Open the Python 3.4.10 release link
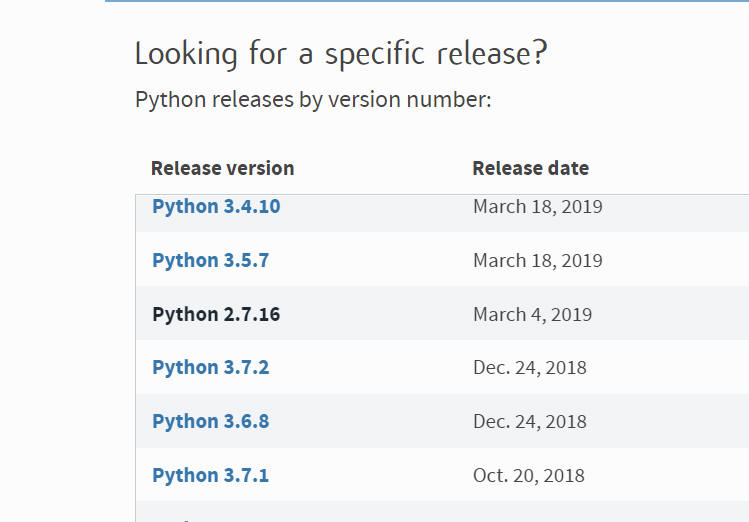Screen dimensions: 749x522 (216, 207)
